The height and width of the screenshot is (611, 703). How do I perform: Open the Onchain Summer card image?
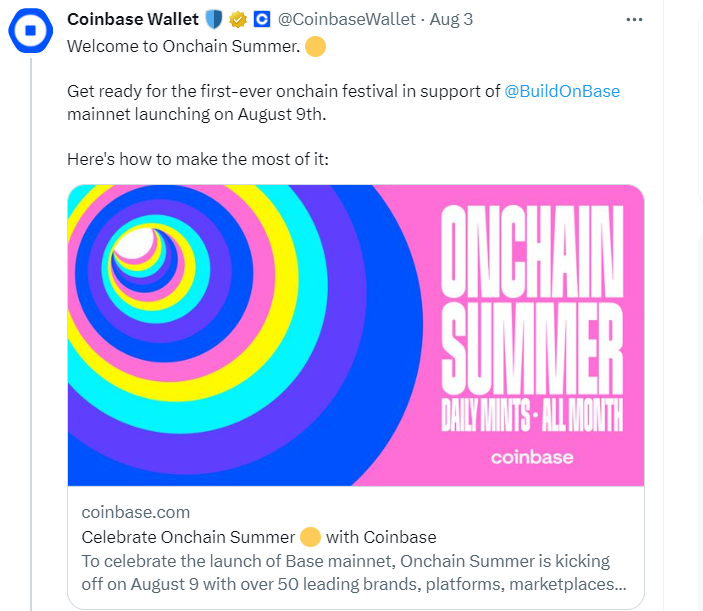coord(356,335)
